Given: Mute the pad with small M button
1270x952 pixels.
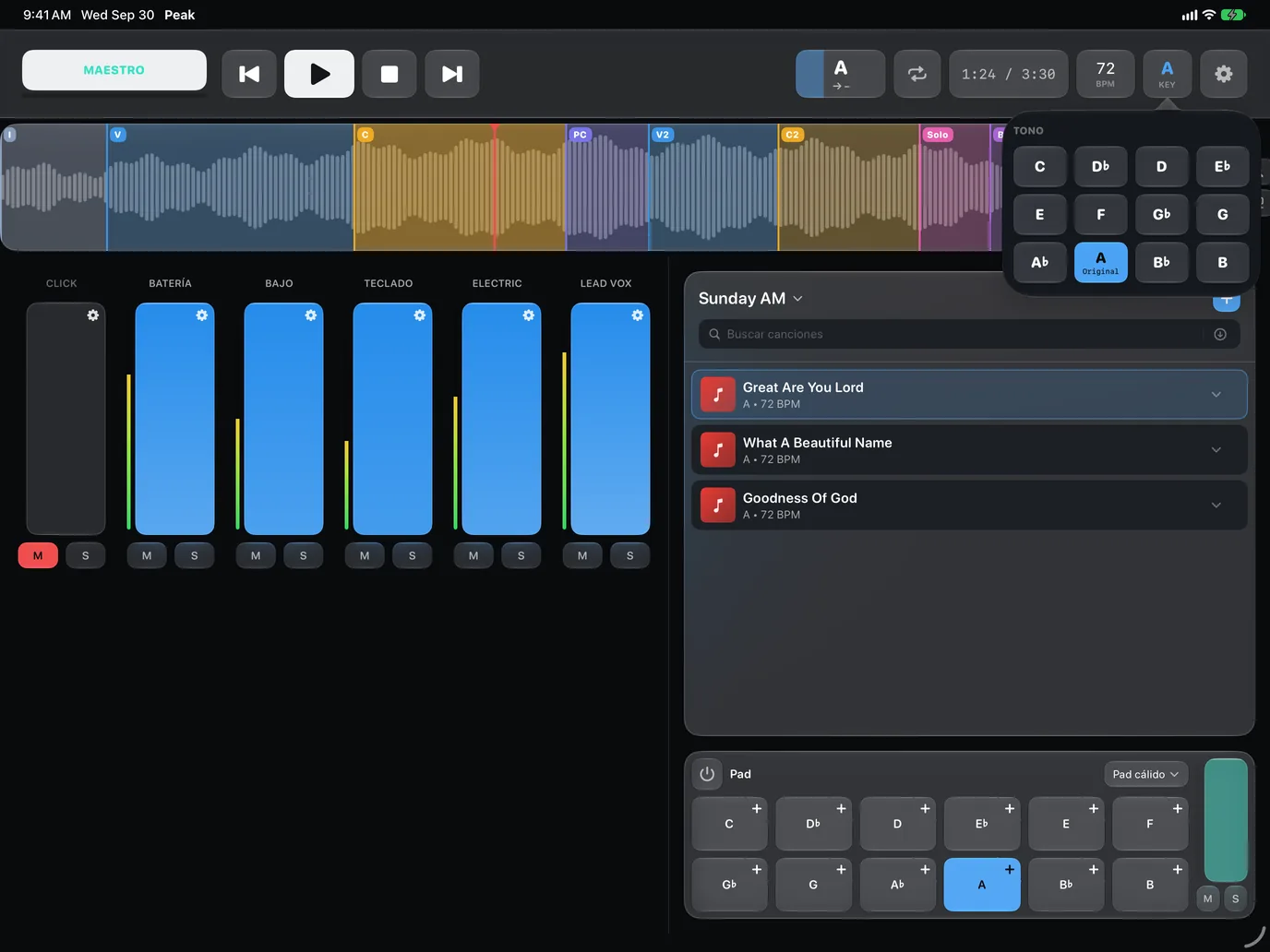Looking at the screenshot, I should pos(1208,898).
